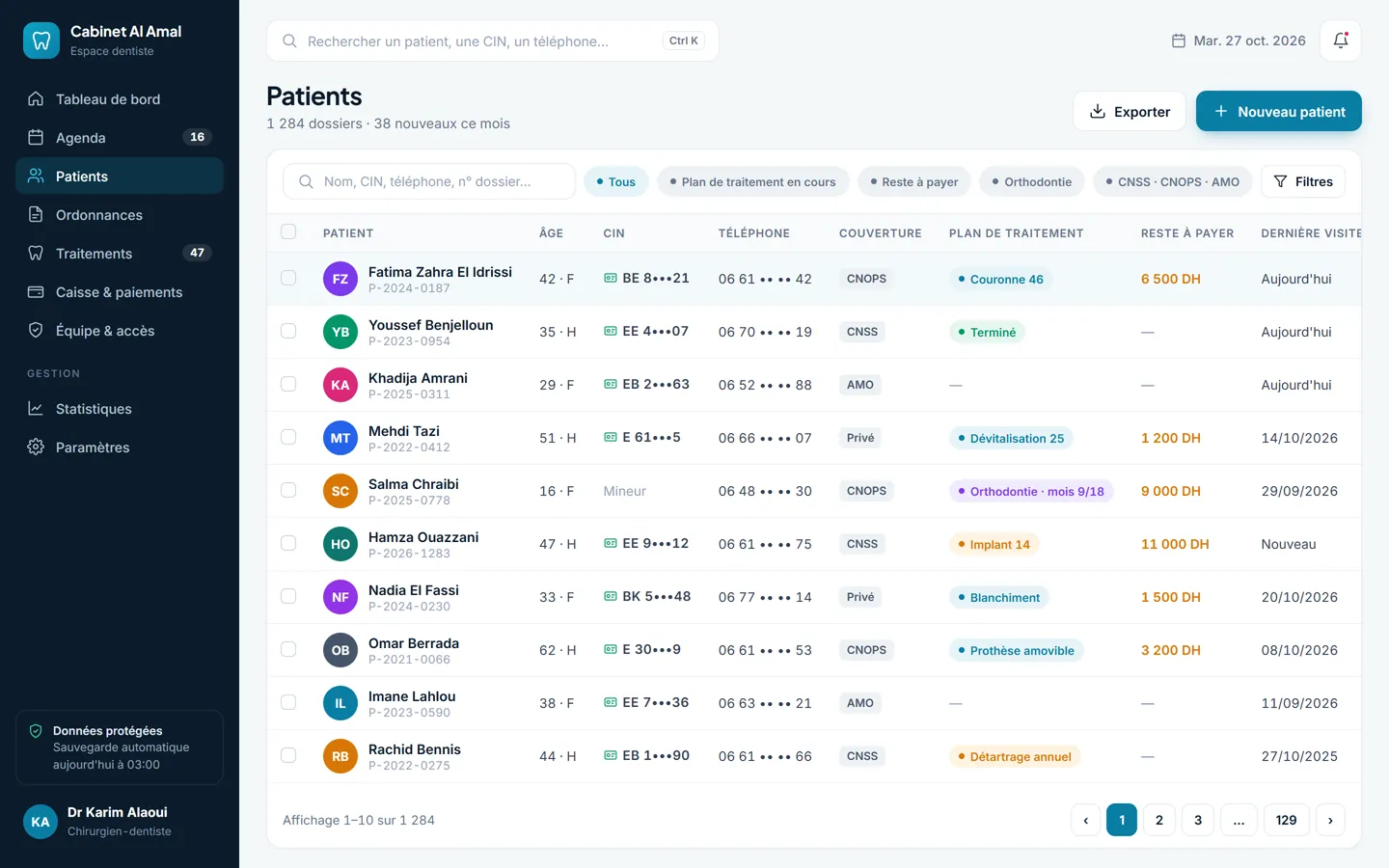Click the Nom, CIN, téléphone filter field

(429, 181)
